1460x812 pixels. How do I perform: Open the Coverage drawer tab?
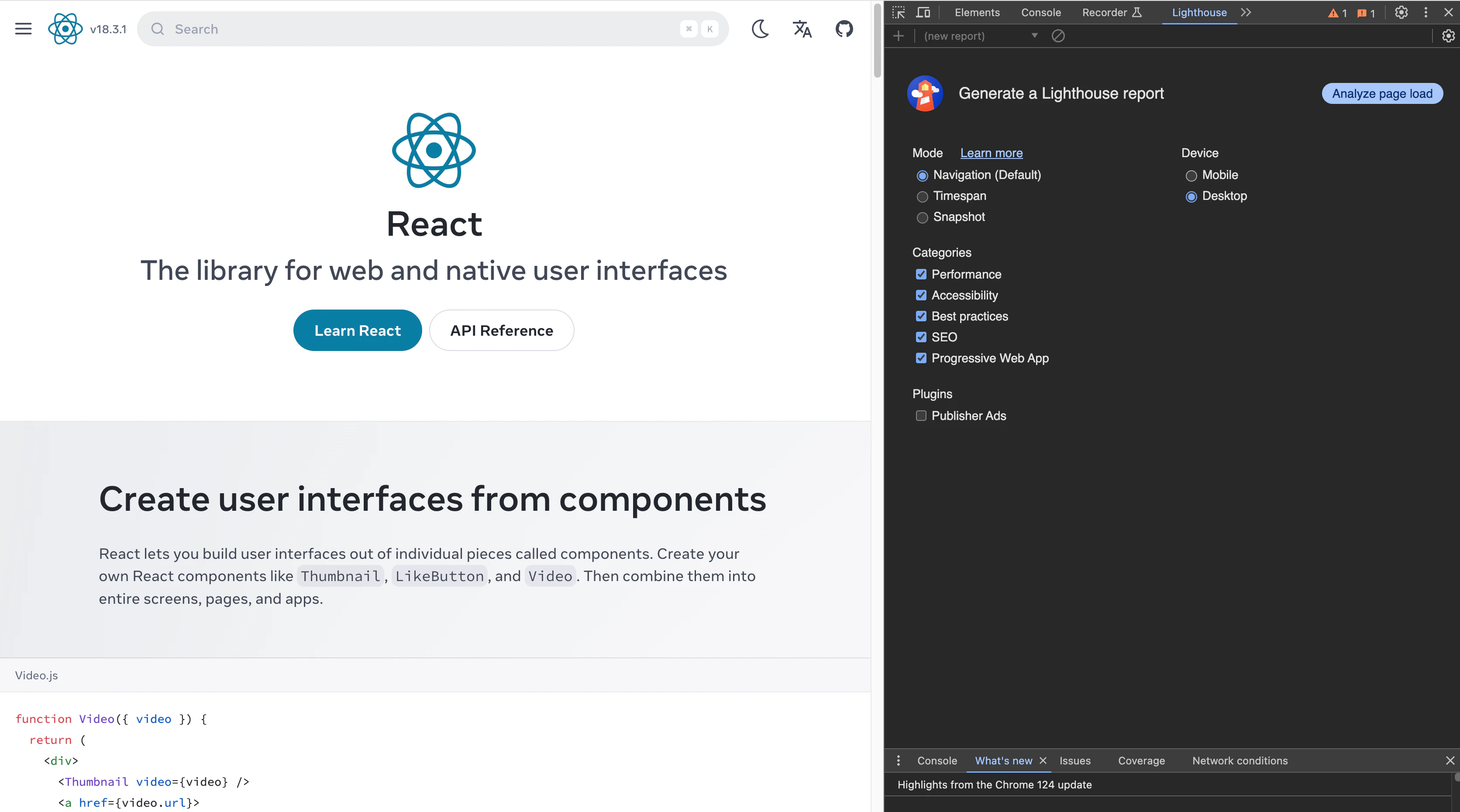pyautogui.click(x=1141, y=760)
